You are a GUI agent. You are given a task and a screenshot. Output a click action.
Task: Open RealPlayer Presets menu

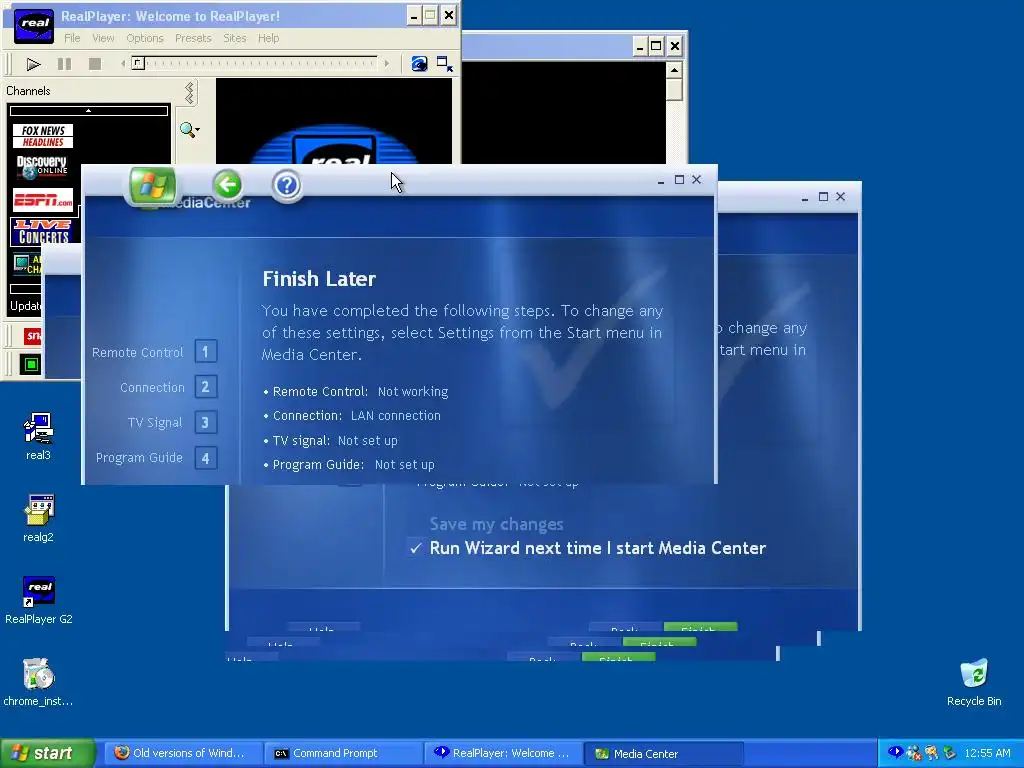pos(193,38)
